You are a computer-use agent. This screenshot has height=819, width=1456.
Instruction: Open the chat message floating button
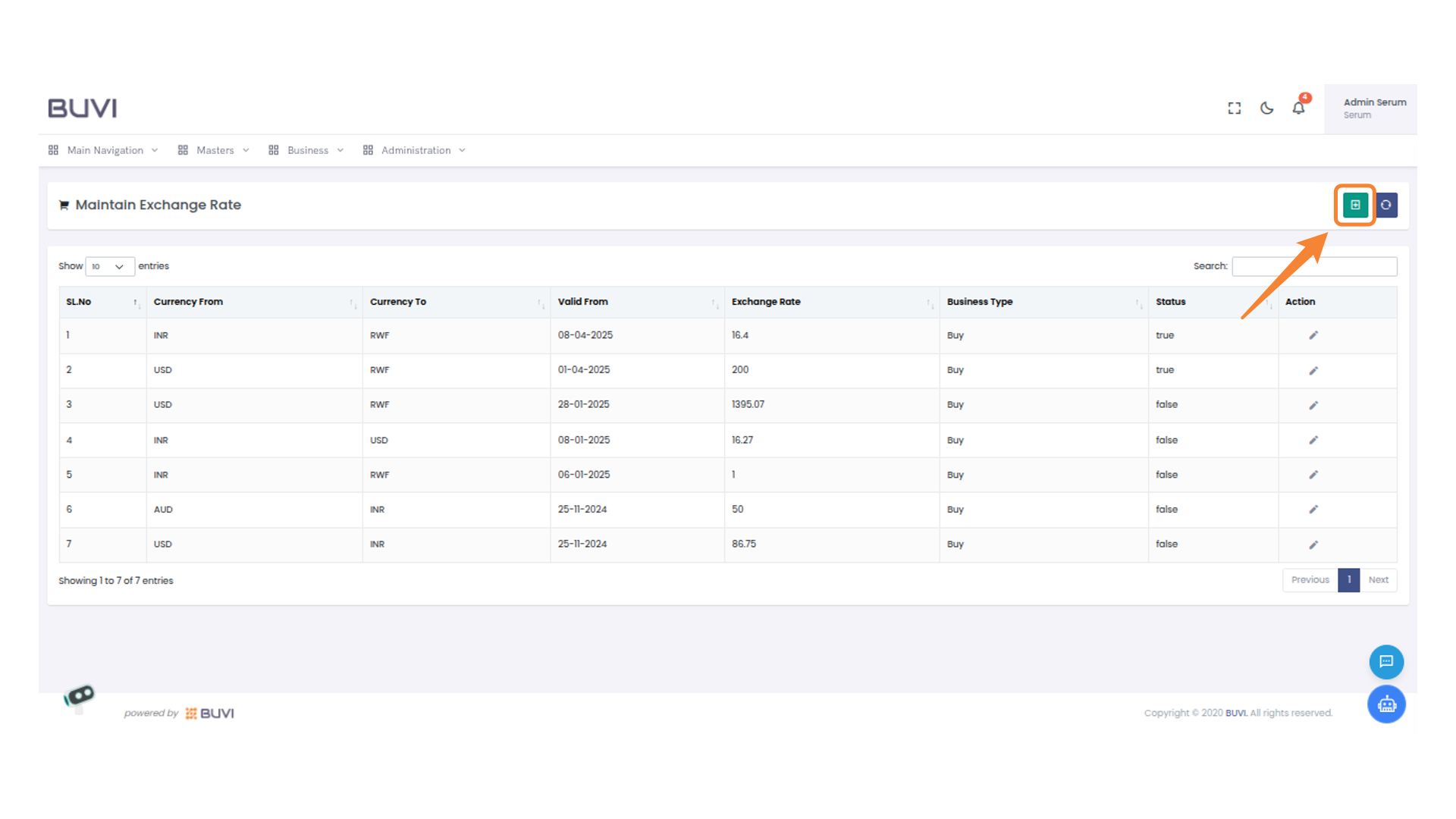coord(1386,661)
